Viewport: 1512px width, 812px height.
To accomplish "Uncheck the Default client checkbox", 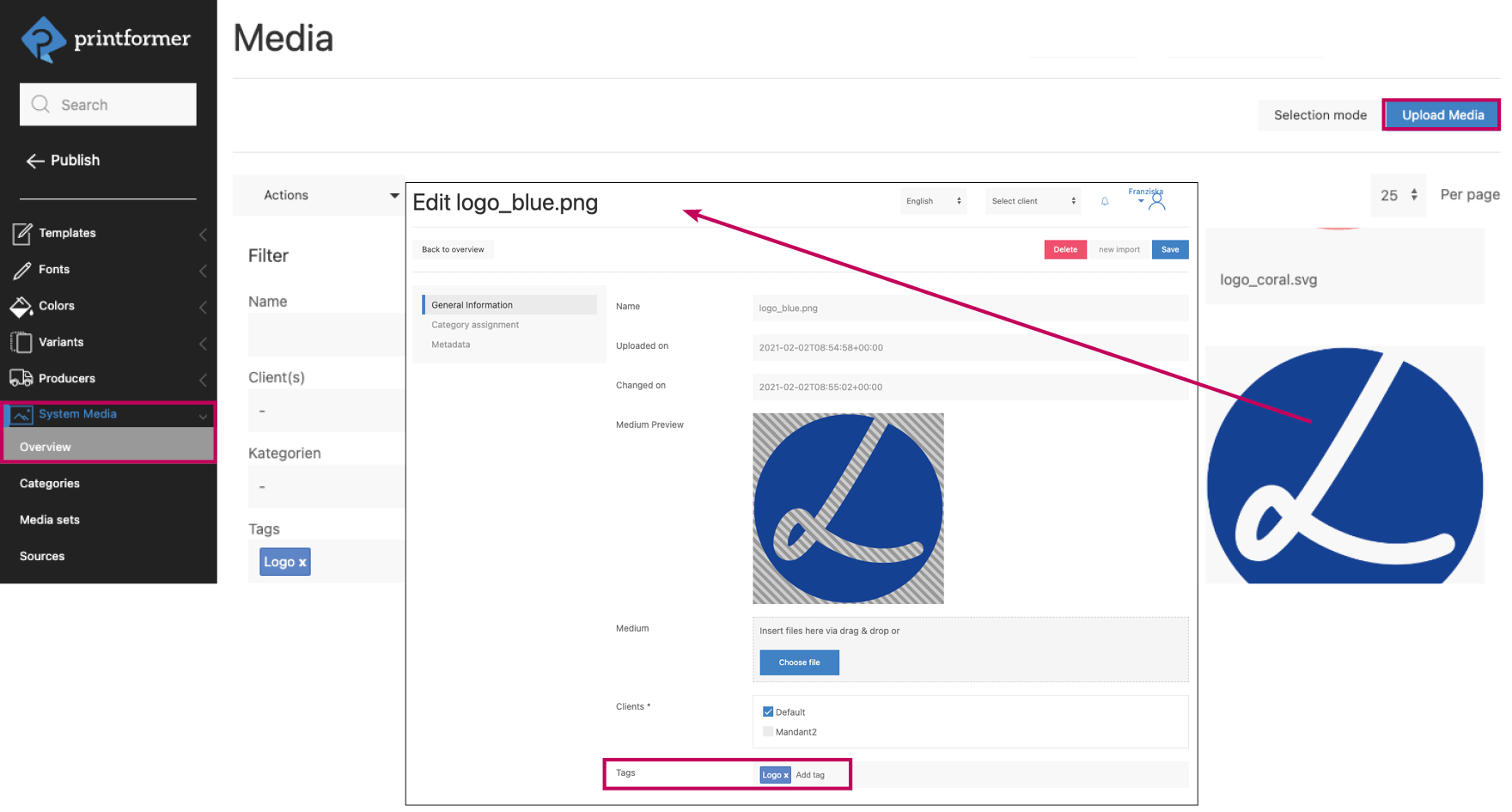I will pos(768,711).
